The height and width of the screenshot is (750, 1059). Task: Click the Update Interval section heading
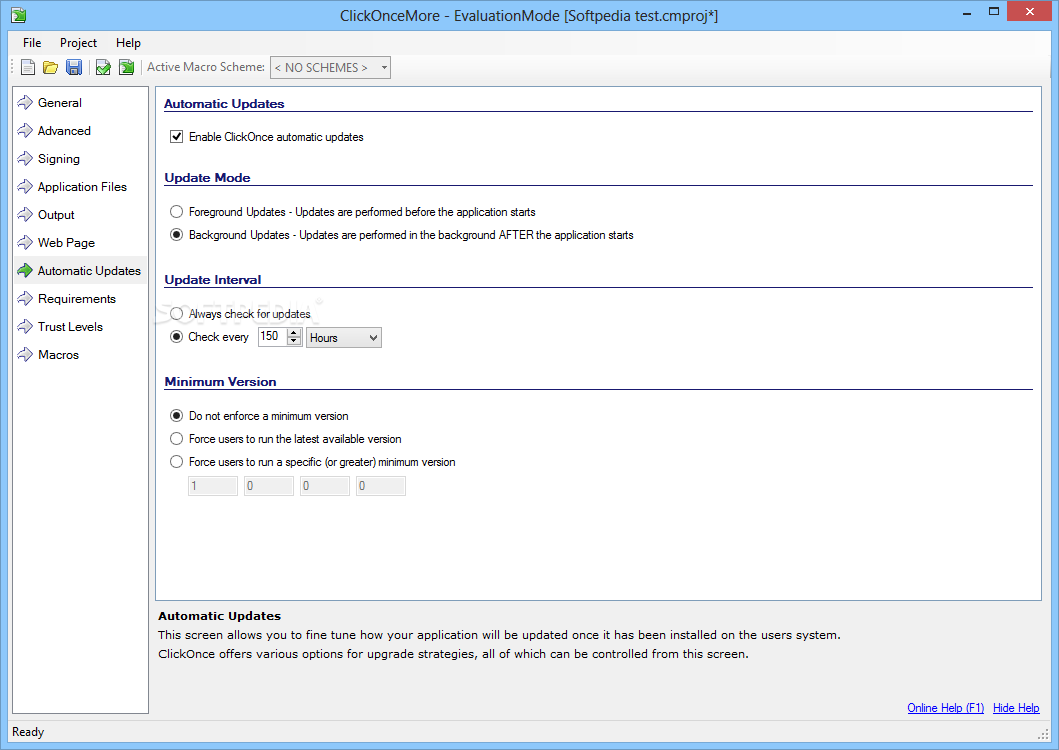click(x=213, y=280)
